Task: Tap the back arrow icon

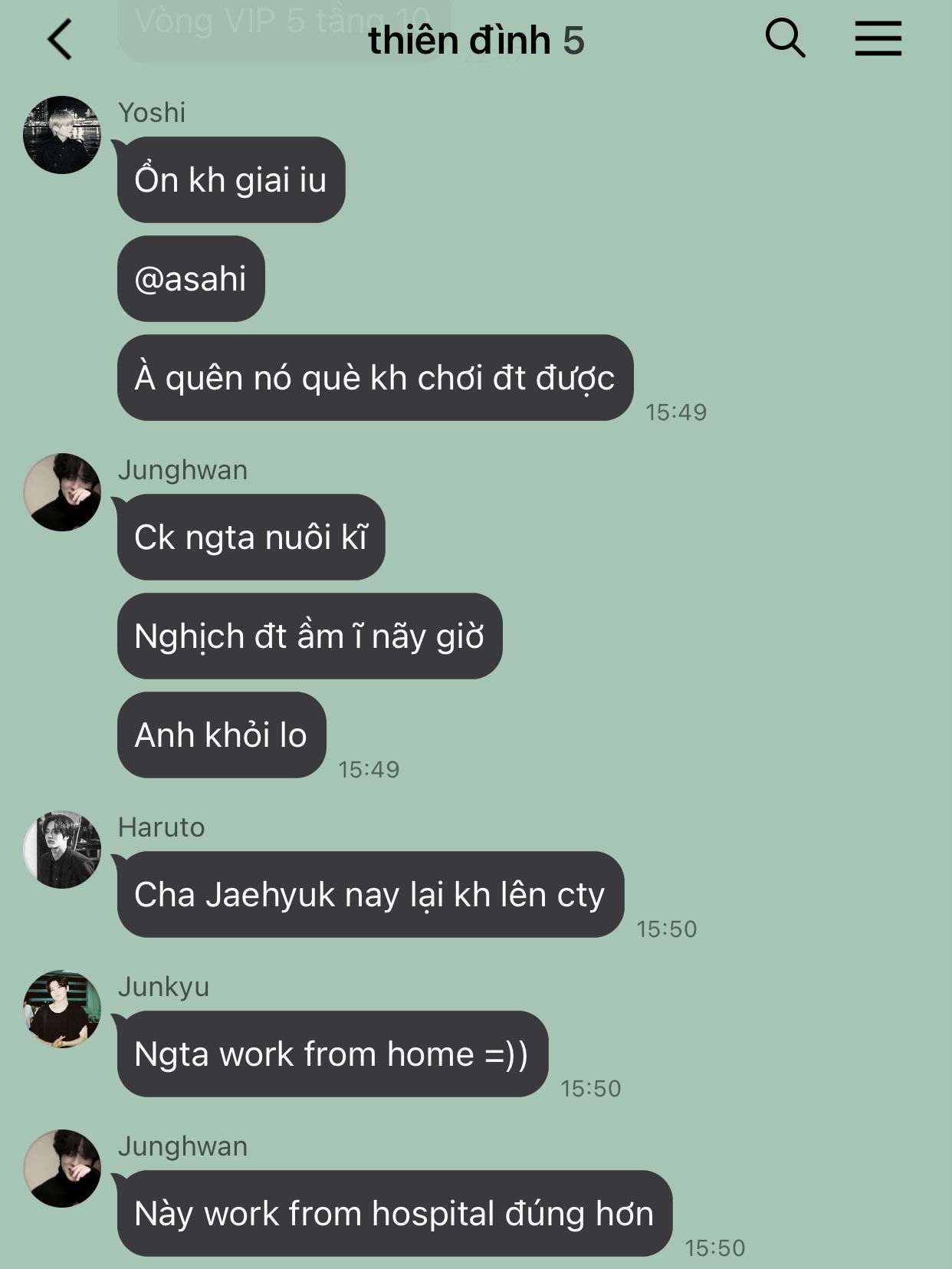Action: point(60,39)
